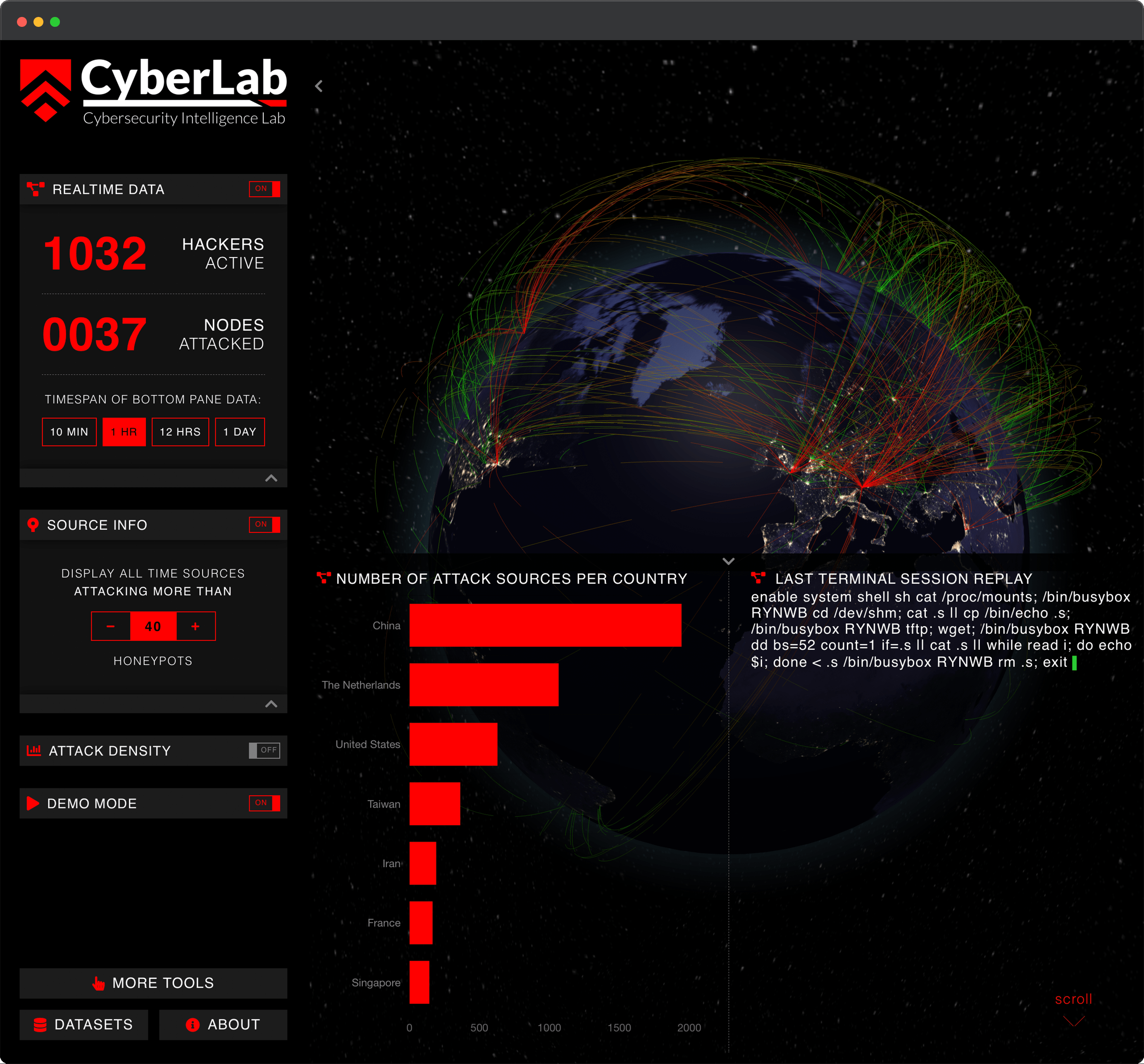This screenshot has height=1064, width=1144.
Task: Collapse the sidebar with the left arrow
Action: [319, 86]
